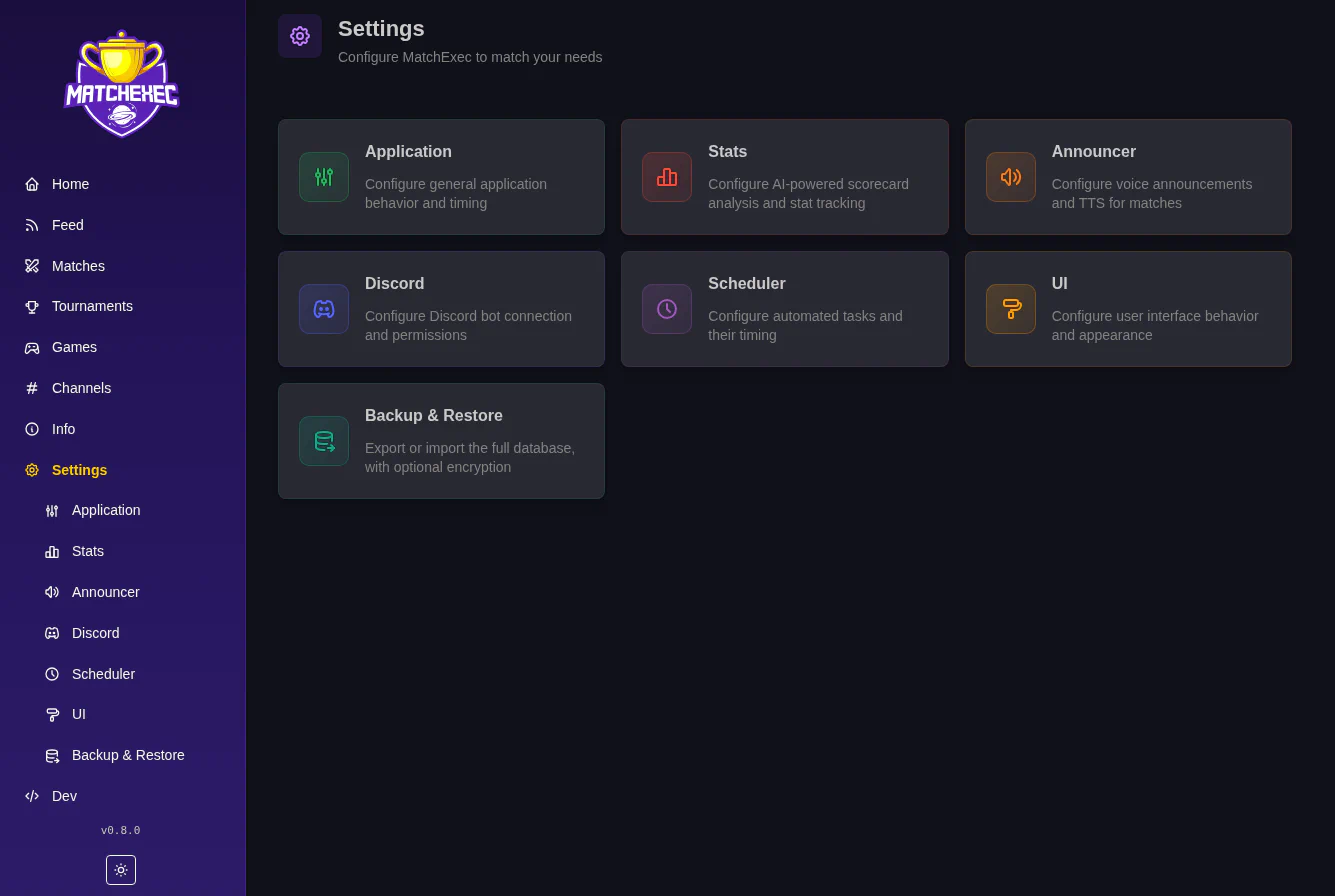Click the UI paint-roller icon on its card

click(1011, 309)
